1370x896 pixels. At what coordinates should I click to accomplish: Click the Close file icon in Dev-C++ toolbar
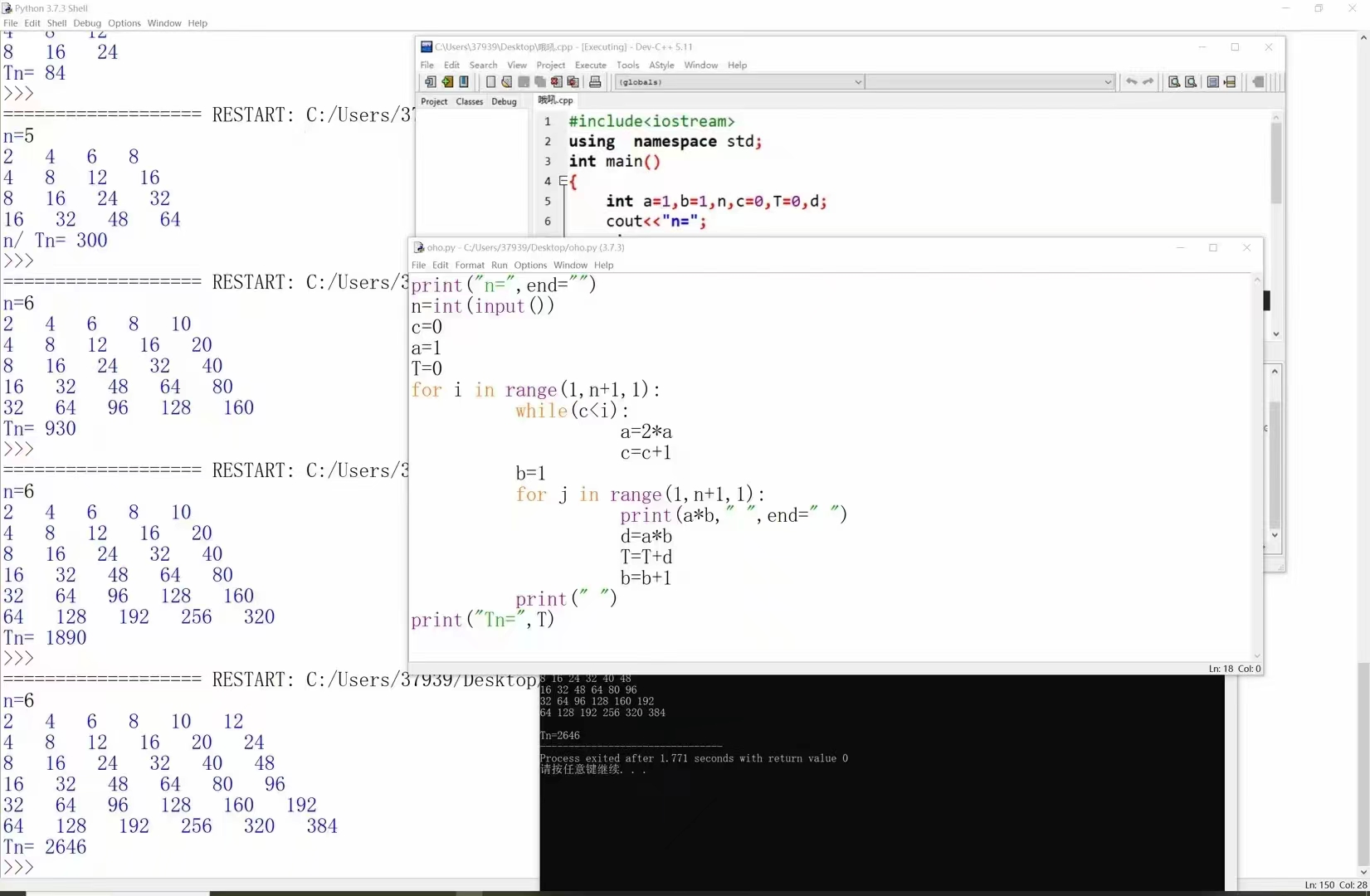pos(556,82)
